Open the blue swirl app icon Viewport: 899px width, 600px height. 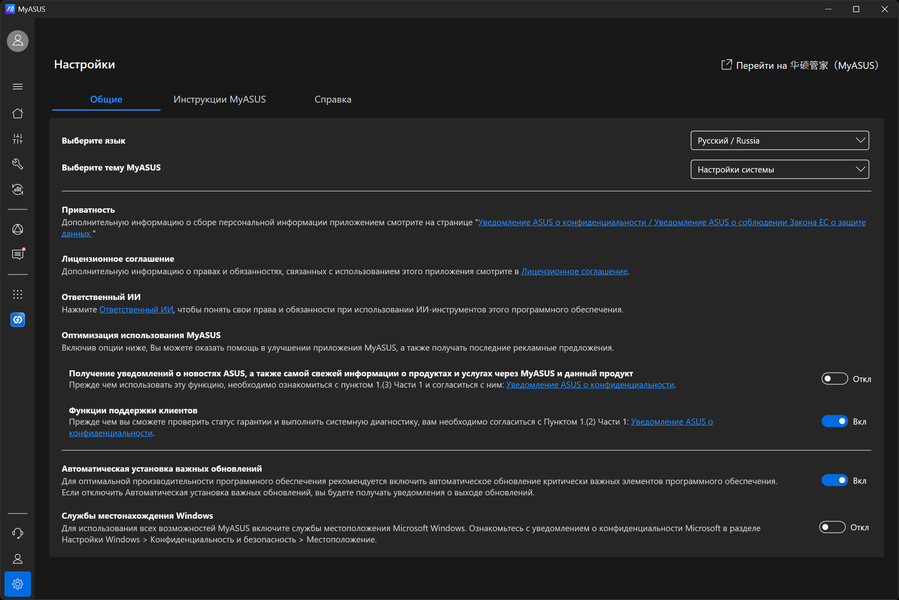[x=18, y=320]
